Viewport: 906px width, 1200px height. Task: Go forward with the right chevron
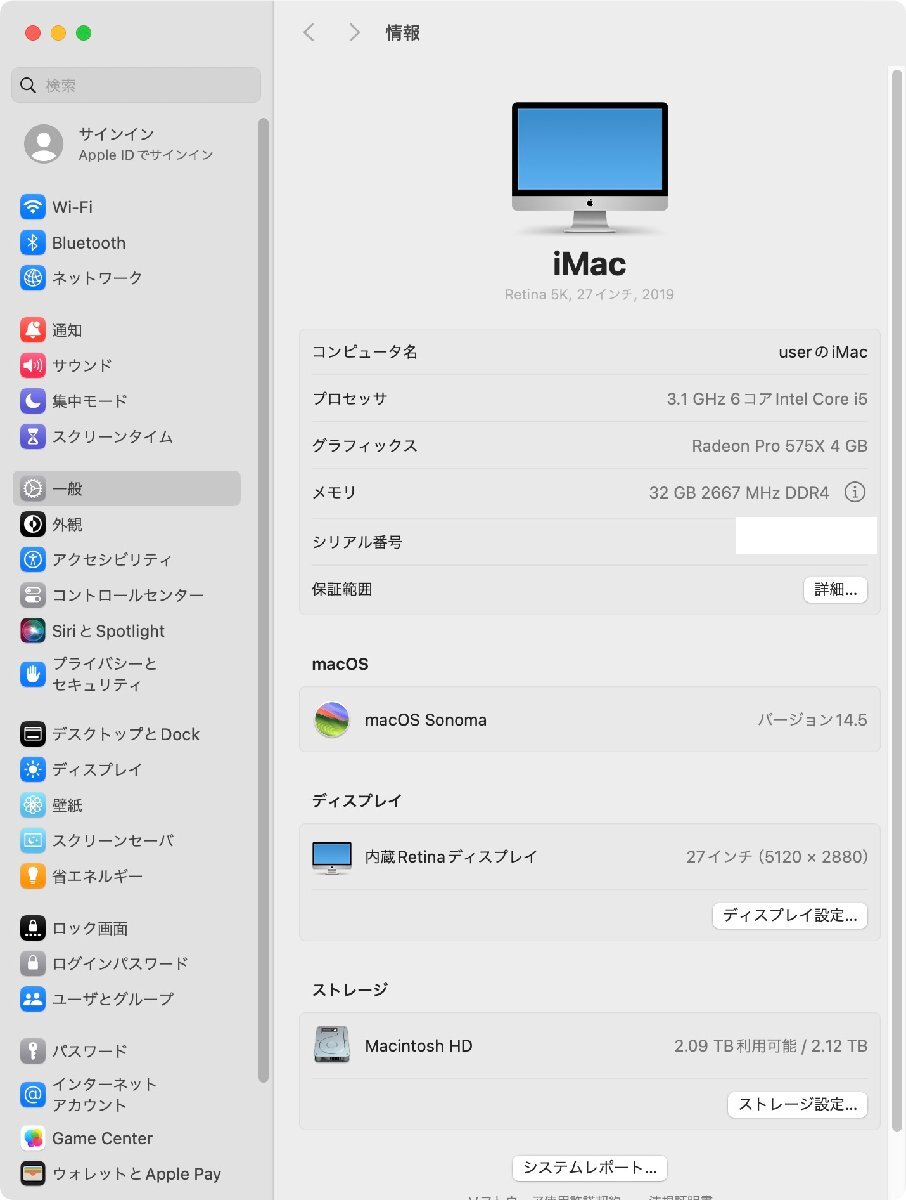point(354,33)
